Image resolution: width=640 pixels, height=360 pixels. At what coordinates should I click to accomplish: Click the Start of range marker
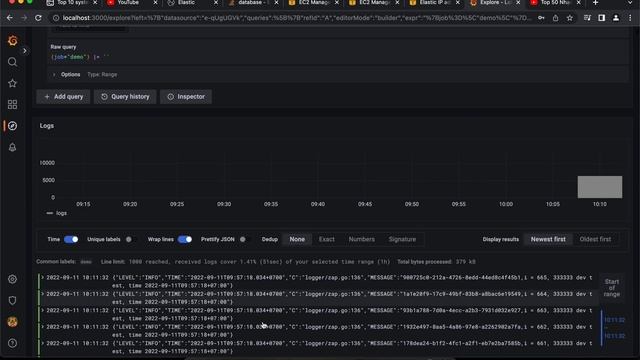pos(611,288)
